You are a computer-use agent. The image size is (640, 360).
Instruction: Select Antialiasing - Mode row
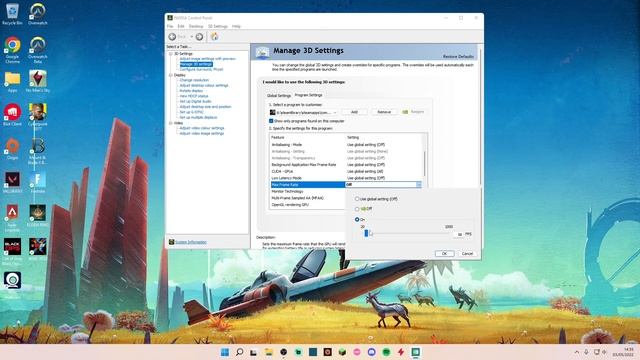coord(346,144)
